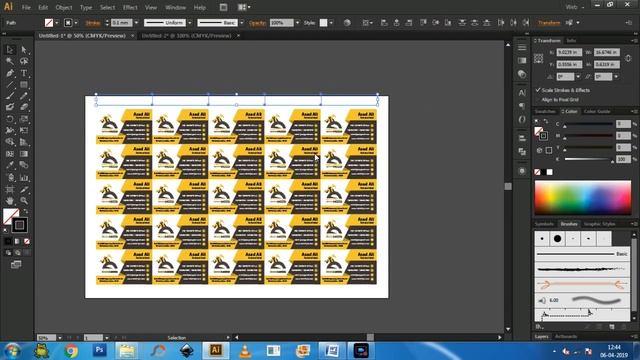Click the CMYK color spectrum bar

point(583,198)
